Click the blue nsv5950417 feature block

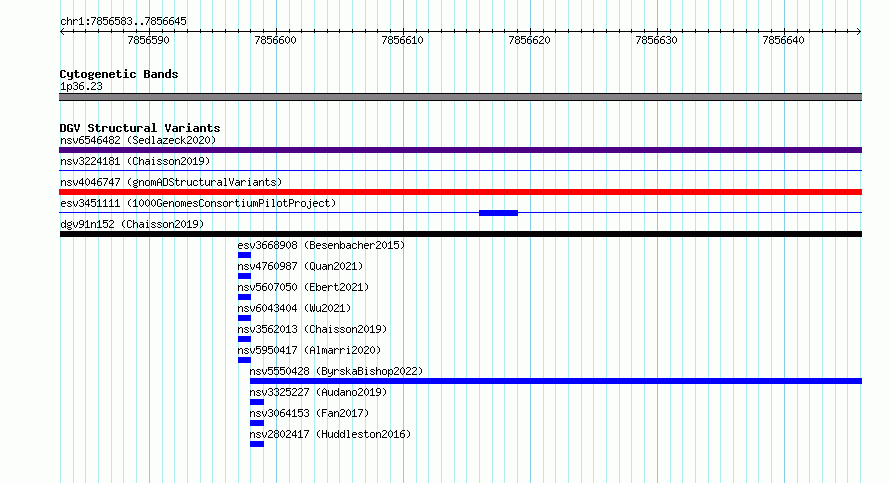[x=245, y=360]
